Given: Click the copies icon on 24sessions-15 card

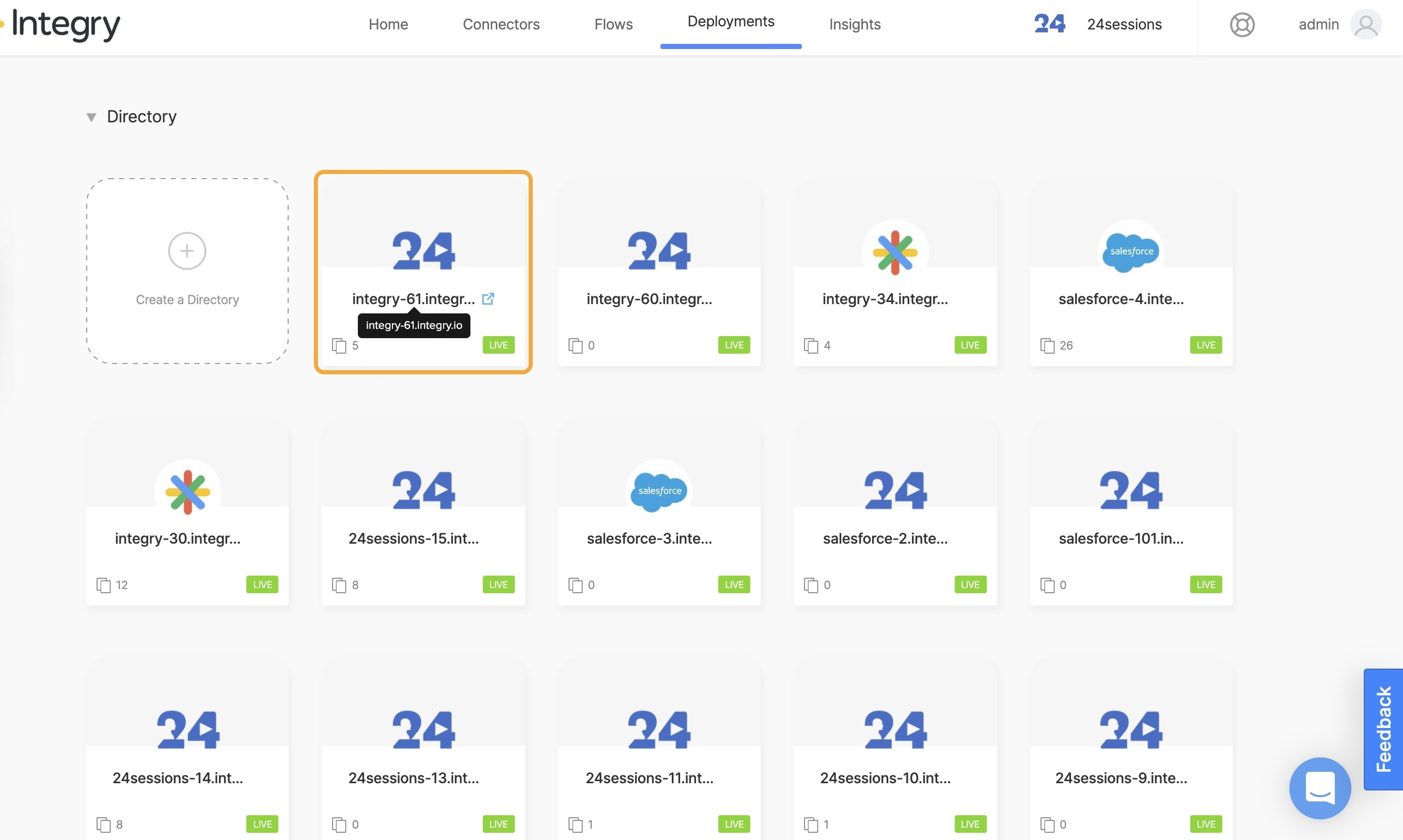Looking at the screenshot, I should [339, 585].
